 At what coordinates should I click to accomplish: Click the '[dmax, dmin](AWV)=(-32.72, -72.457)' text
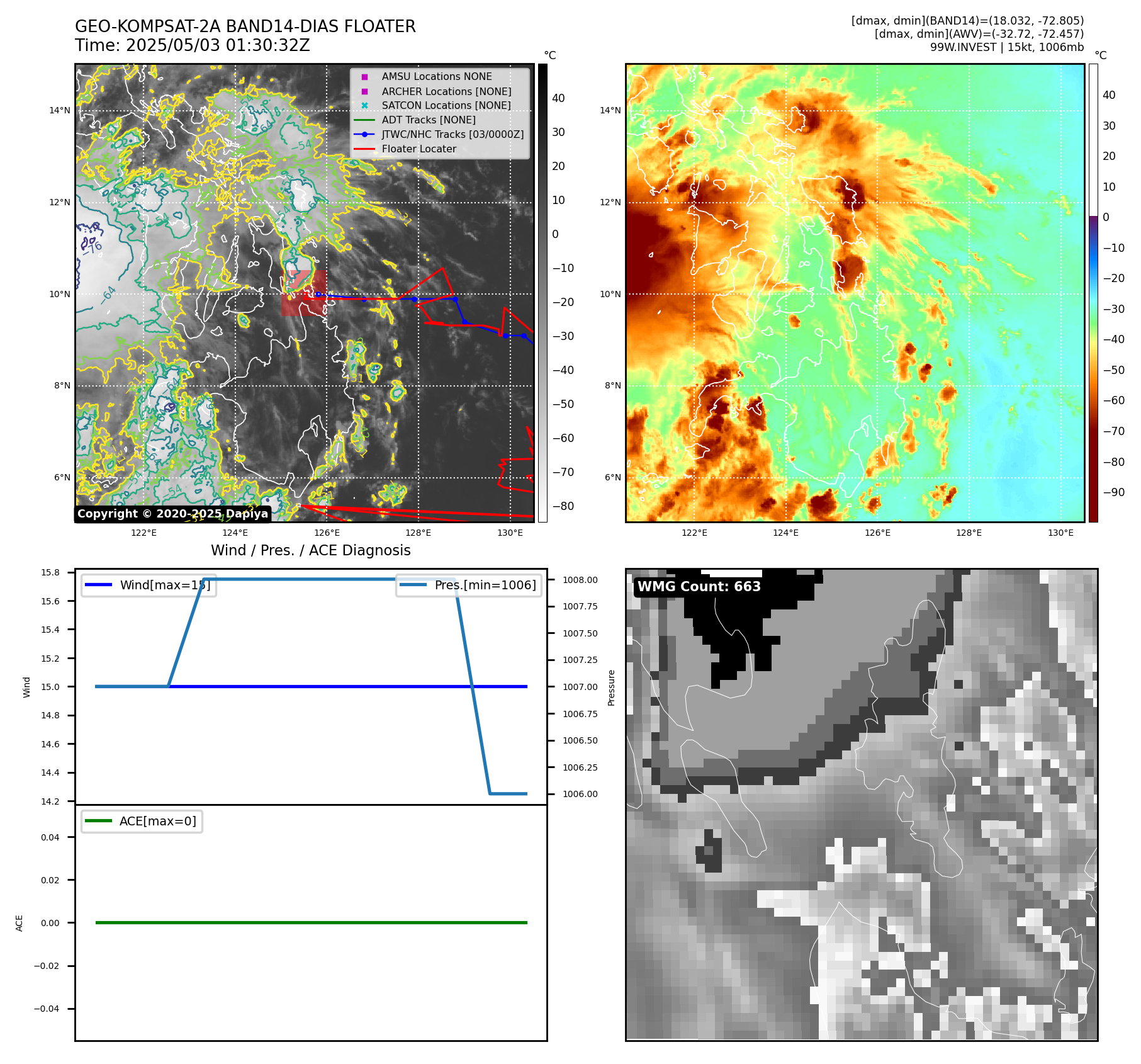click(979, 34)
